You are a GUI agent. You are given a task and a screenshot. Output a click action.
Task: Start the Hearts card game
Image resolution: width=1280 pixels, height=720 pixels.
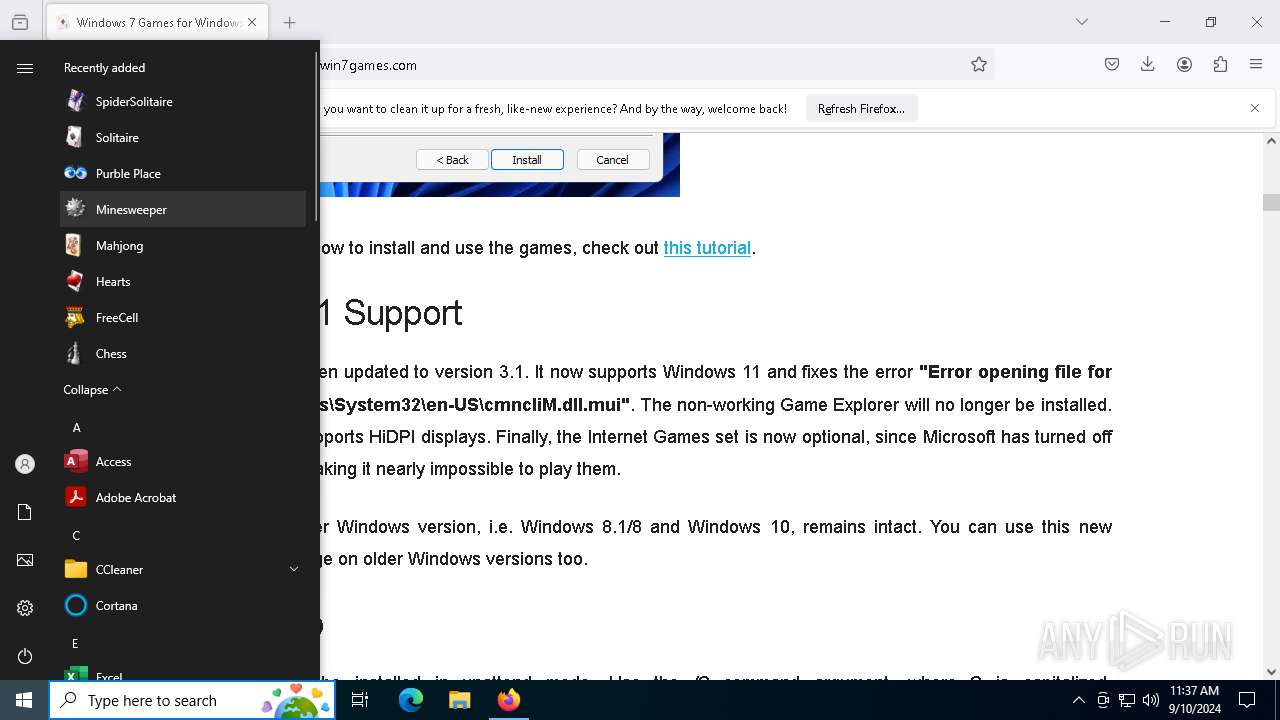(183, 281)
